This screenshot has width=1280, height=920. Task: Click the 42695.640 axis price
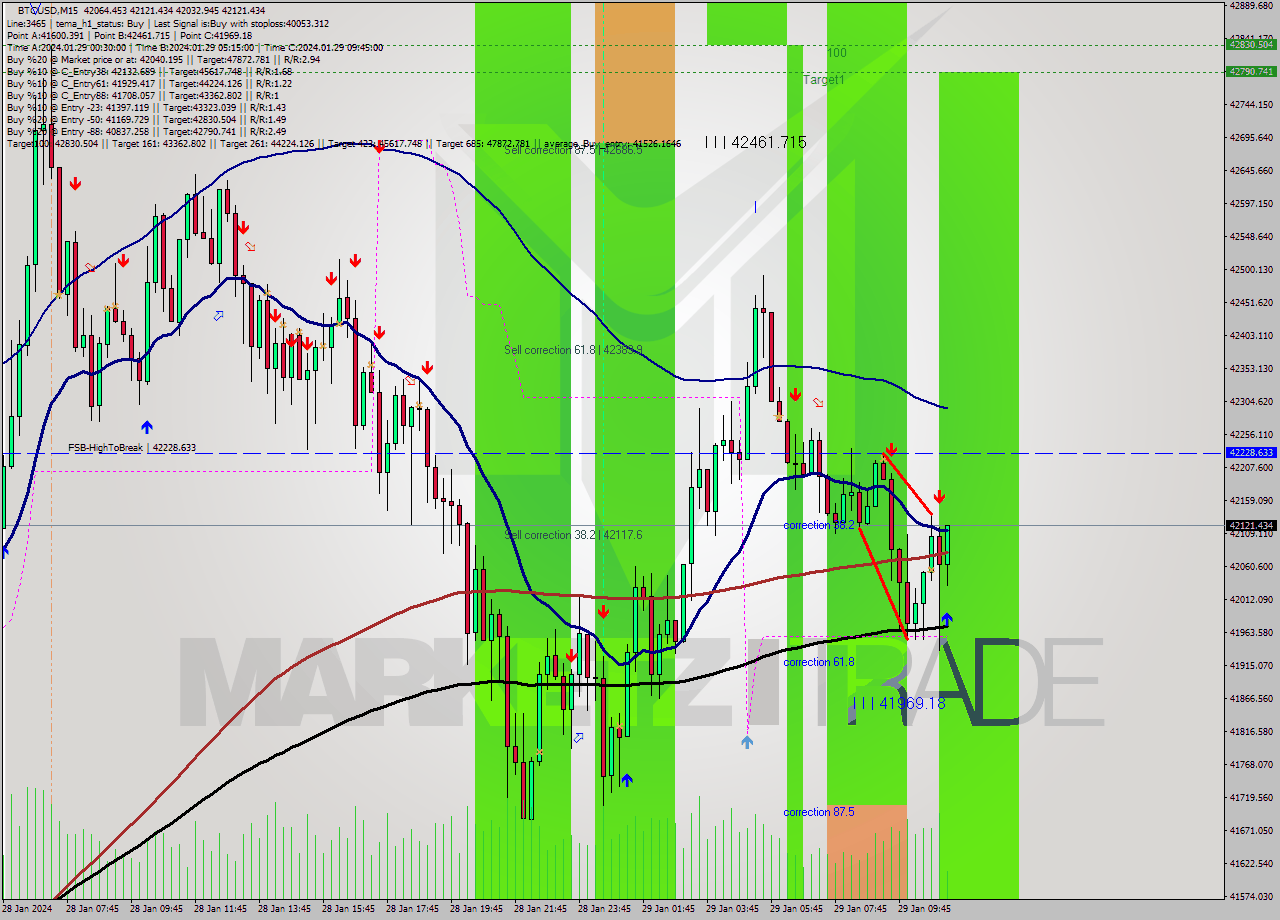click(1251, 137)
